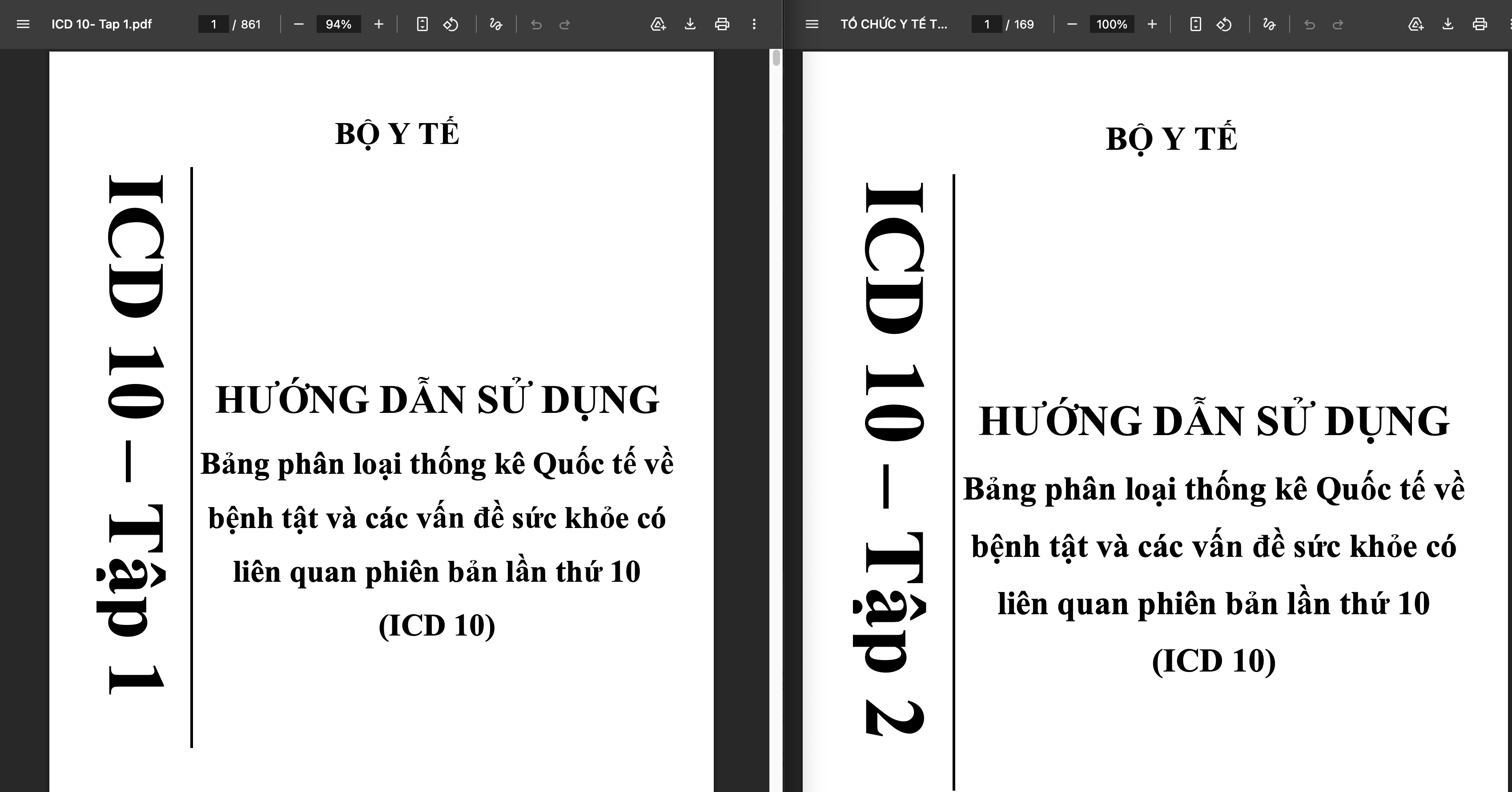Screen dimensions: 1512x792
Task: Print the right PDF document
Action: tap(1480, 24)
